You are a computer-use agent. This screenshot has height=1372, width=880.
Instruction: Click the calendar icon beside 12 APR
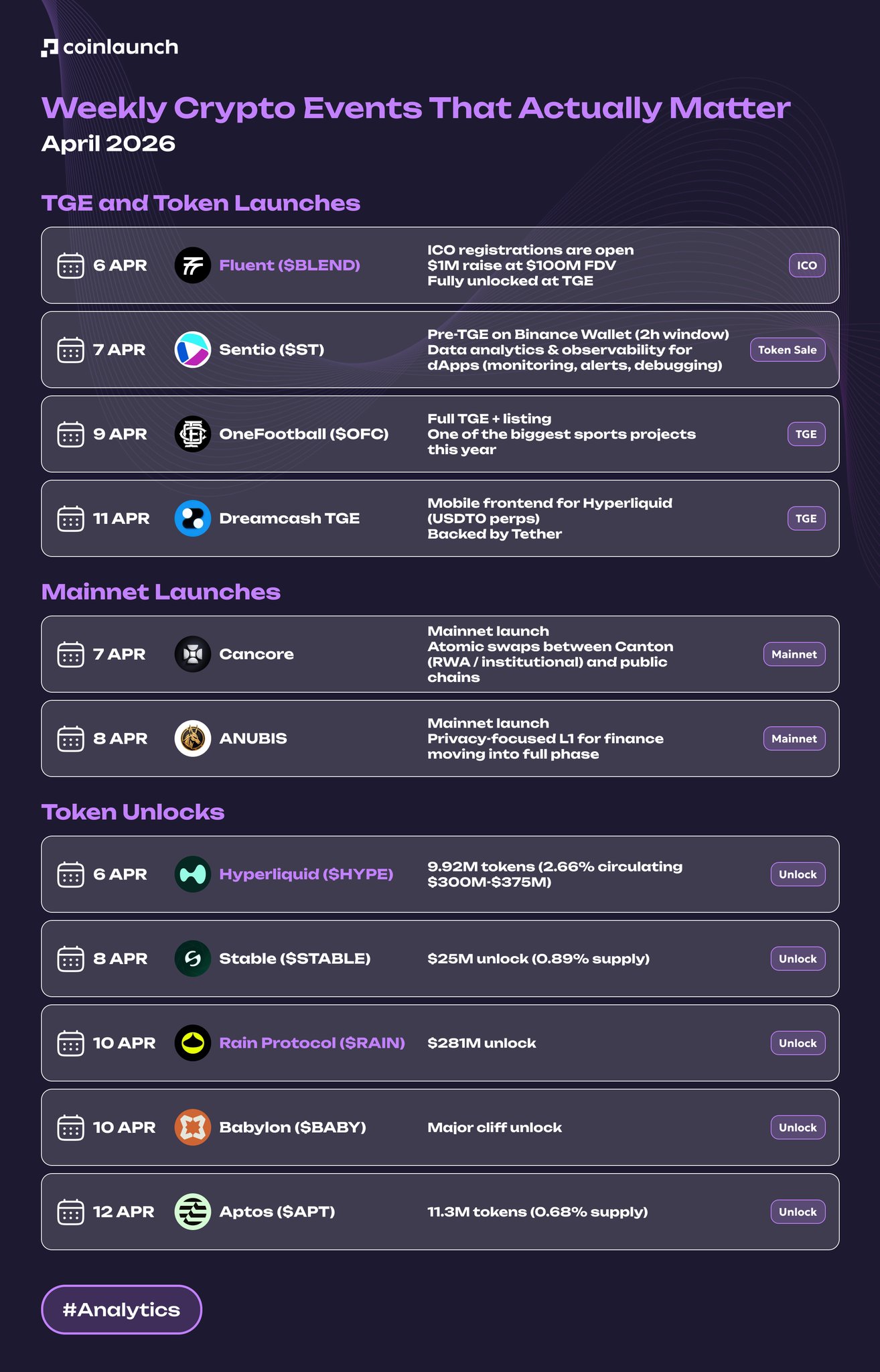point(70,1212)
